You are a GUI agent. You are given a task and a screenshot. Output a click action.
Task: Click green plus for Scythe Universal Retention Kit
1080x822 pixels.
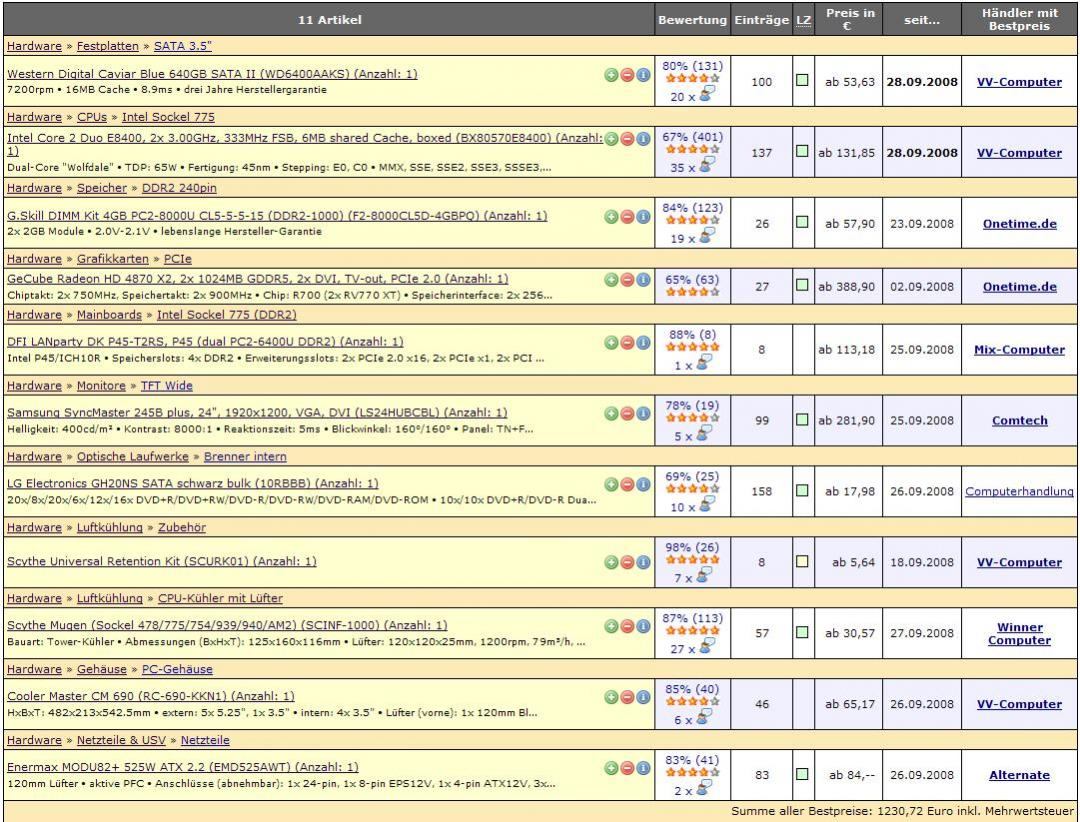click(x=611, y=562)
